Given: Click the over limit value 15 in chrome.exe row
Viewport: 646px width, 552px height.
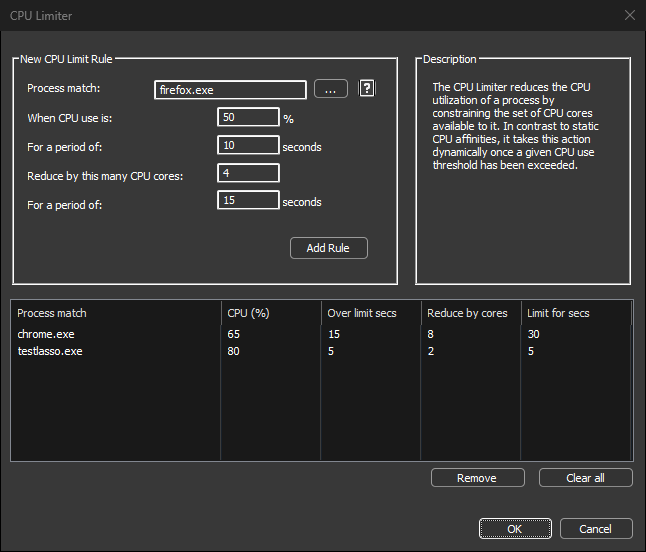Looking at the screenshot, I should pos(334,334).
